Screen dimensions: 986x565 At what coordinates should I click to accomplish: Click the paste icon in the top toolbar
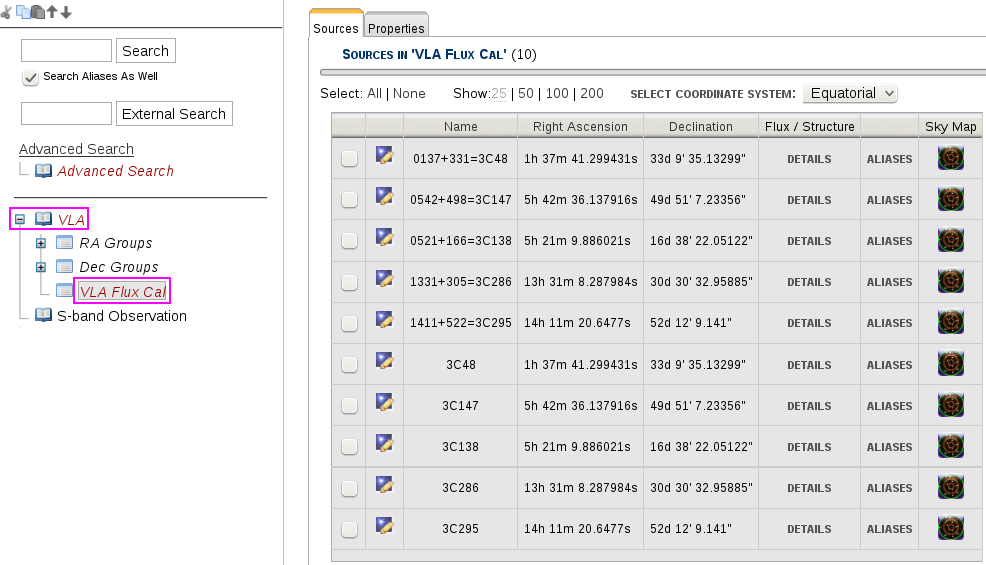coord(37,12)
